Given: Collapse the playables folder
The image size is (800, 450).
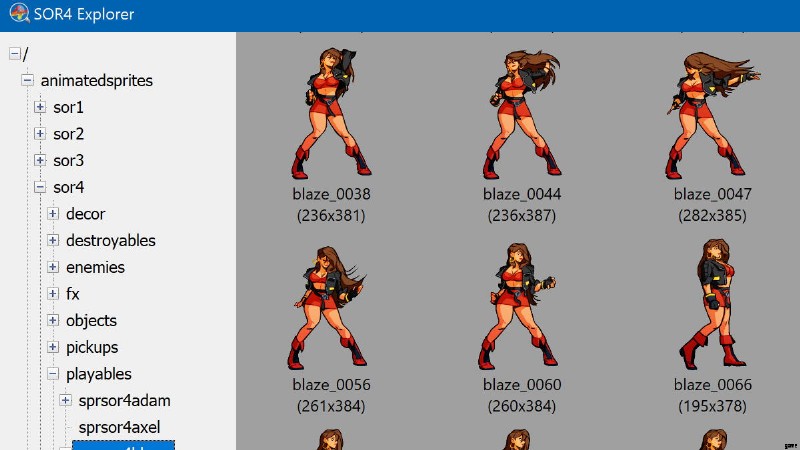Looking at the screenshot, I should (53, 374).
